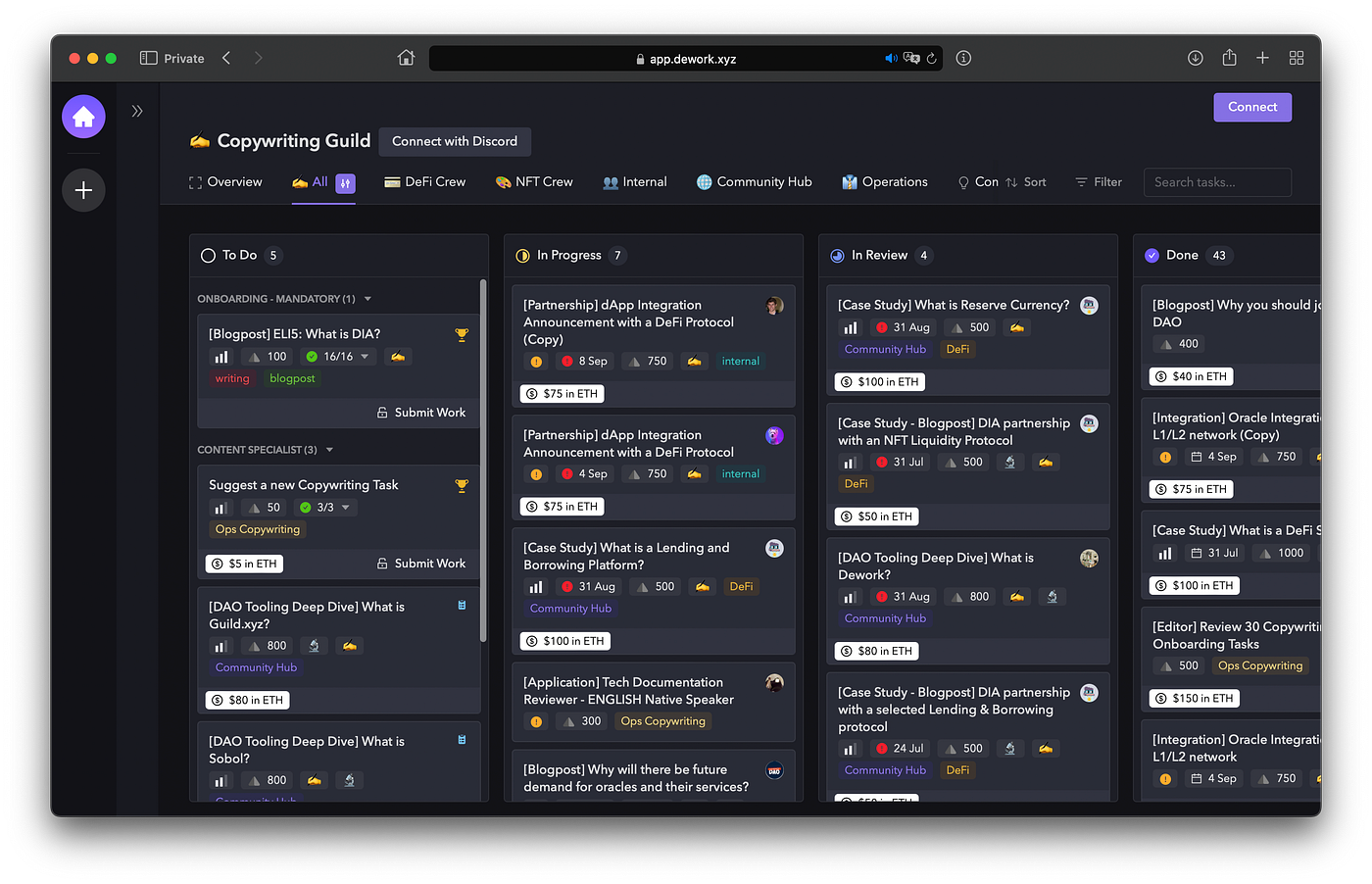Collapse the CONTENT SPECIALIST section
Screen dimensions: 1372x884
[329, 450]
